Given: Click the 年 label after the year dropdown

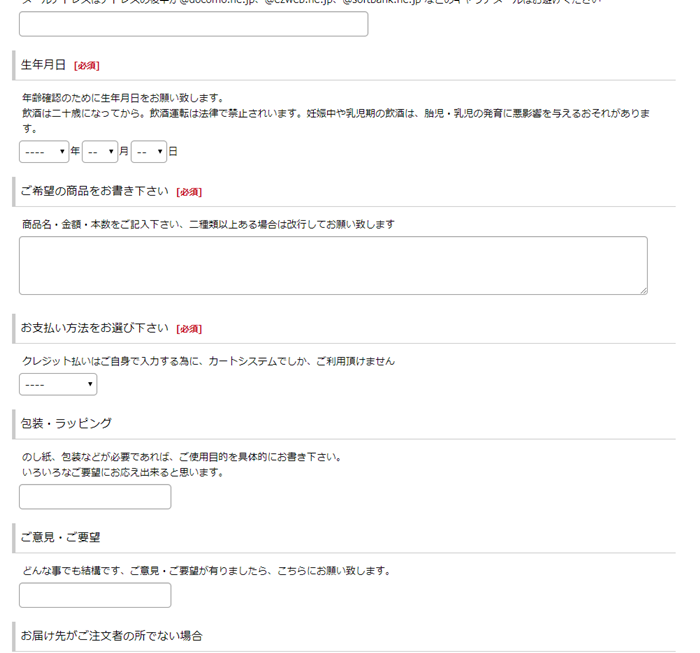Looking at the screenshot, I should 75,152.
